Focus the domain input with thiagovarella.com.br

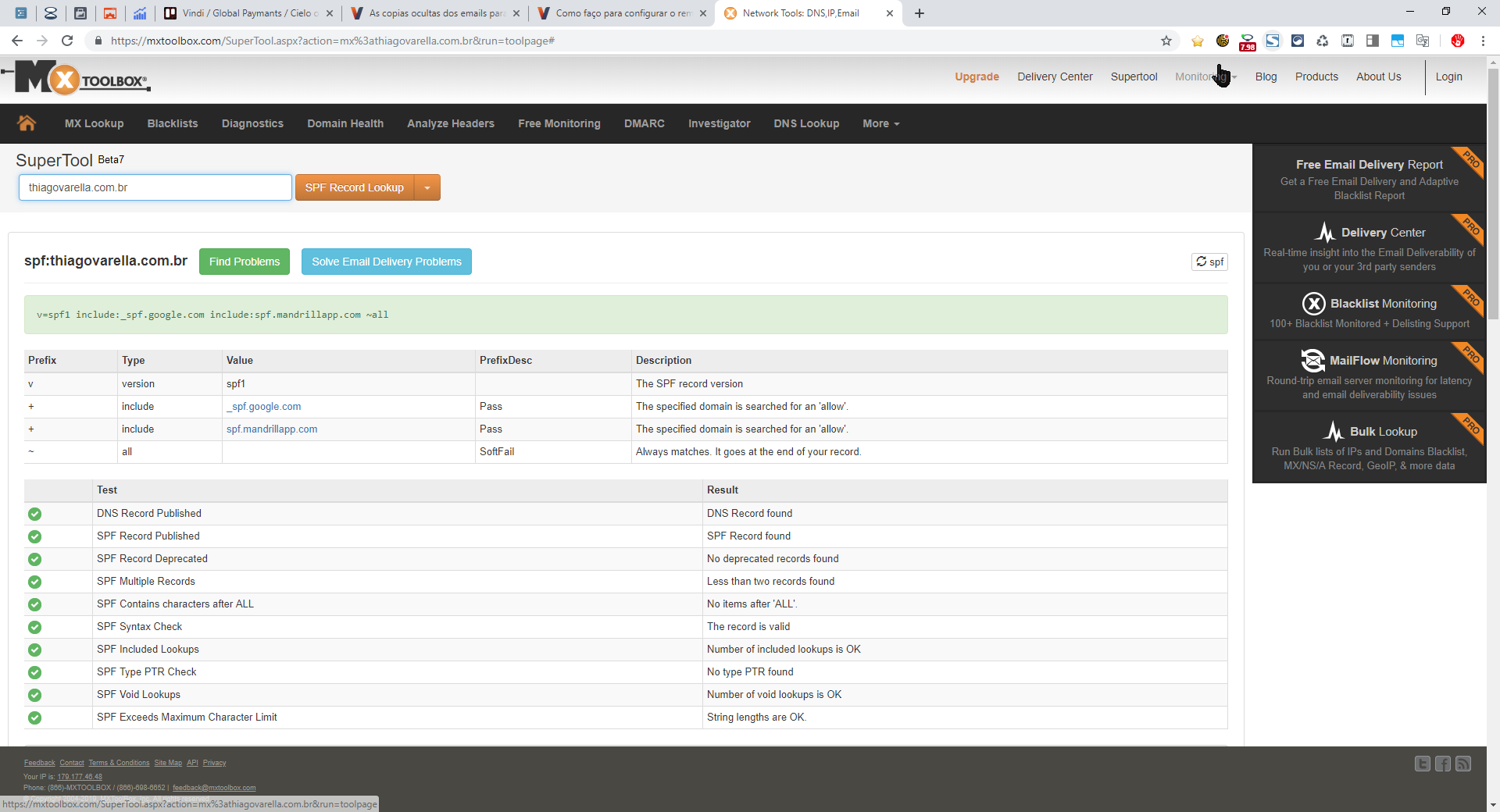click(155, 187)
